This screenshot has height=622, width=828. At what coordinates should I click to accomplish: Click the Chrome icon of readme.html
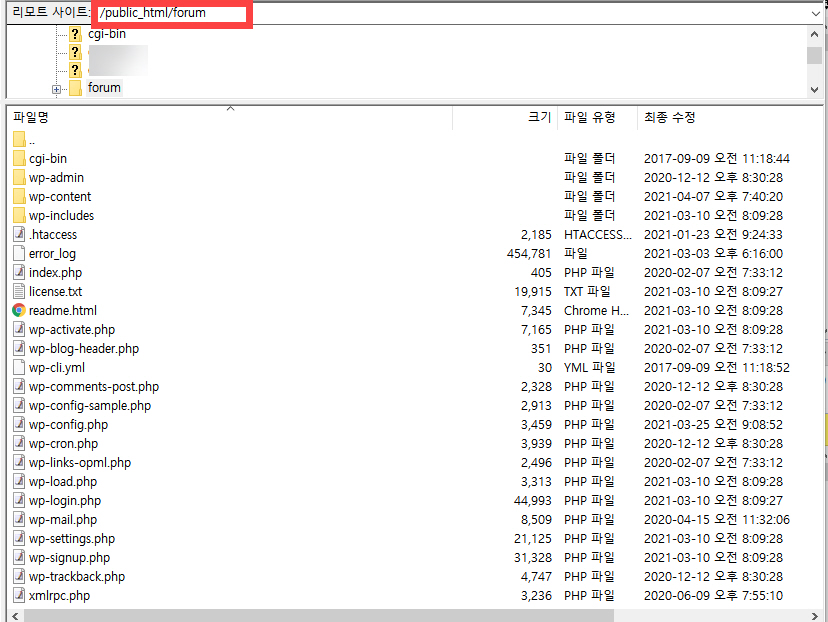click(x=19, y=310)
